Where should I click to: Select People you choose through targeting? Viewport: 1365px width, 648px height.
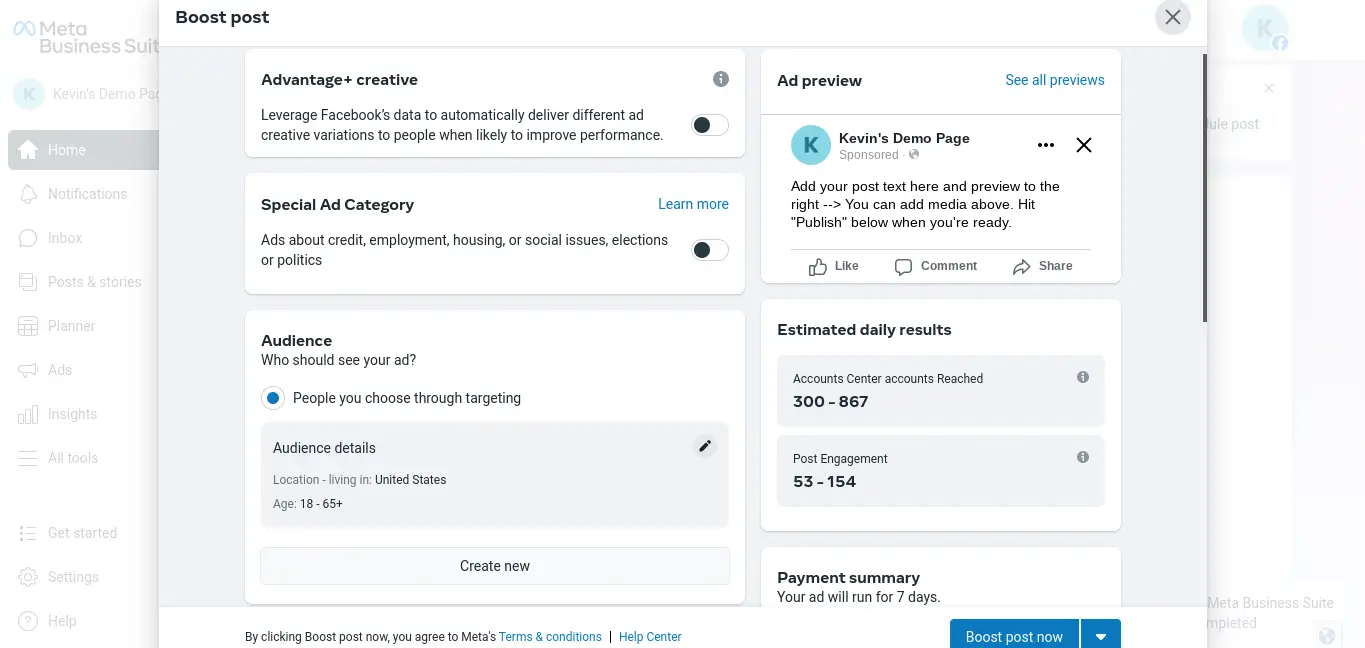point(273,398)
